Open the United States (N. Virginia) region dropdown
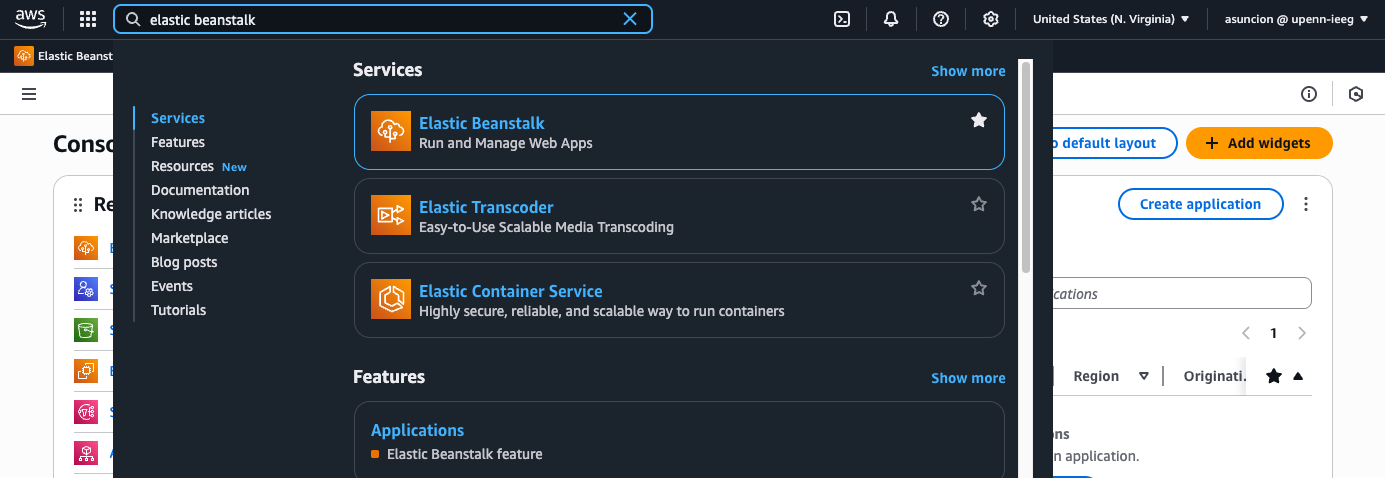1385x478 pixels. click(1111, 19)
